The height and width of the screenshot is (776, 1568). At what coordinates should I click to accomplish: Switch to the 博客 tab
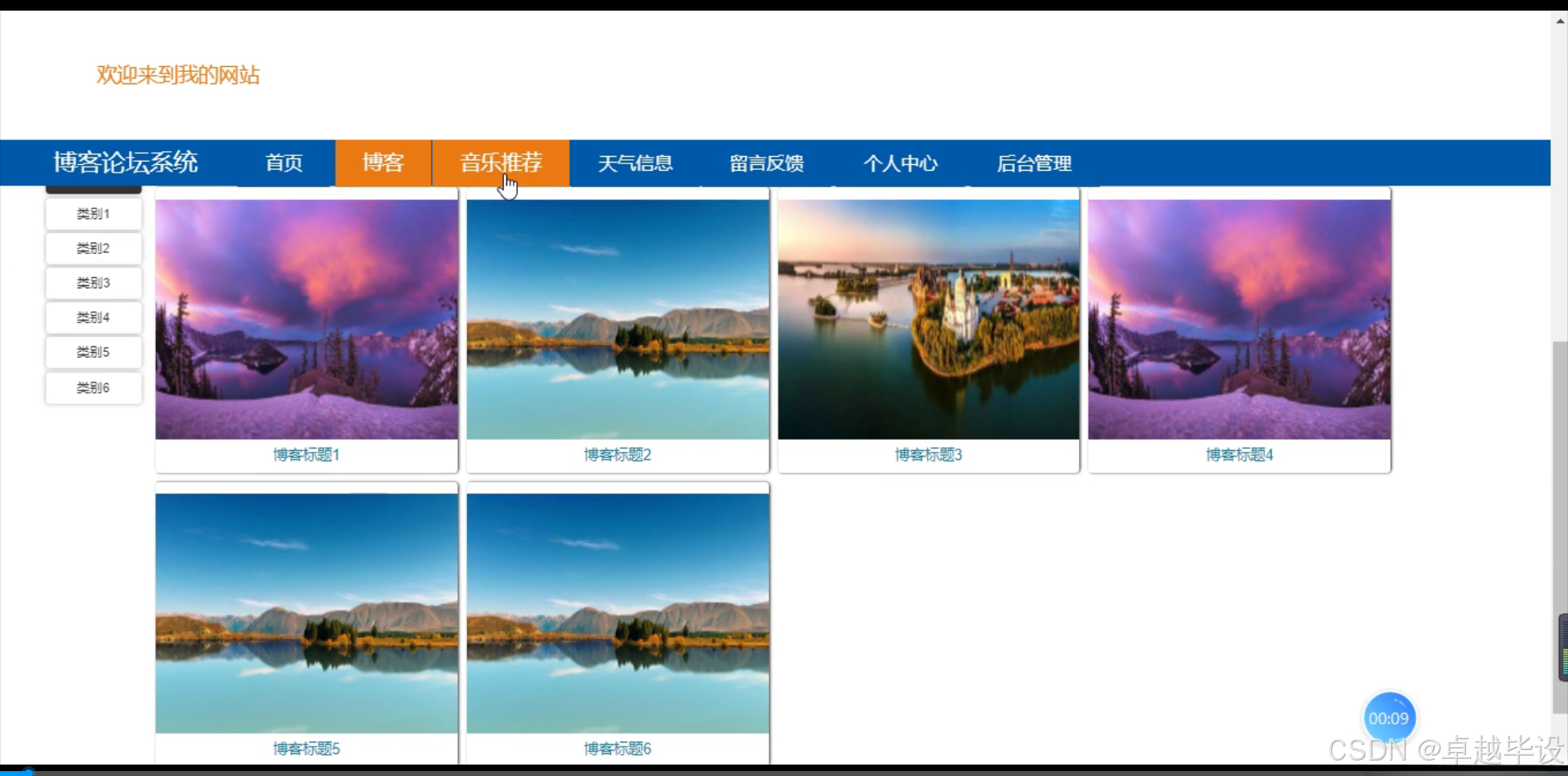tap(383, 163)
